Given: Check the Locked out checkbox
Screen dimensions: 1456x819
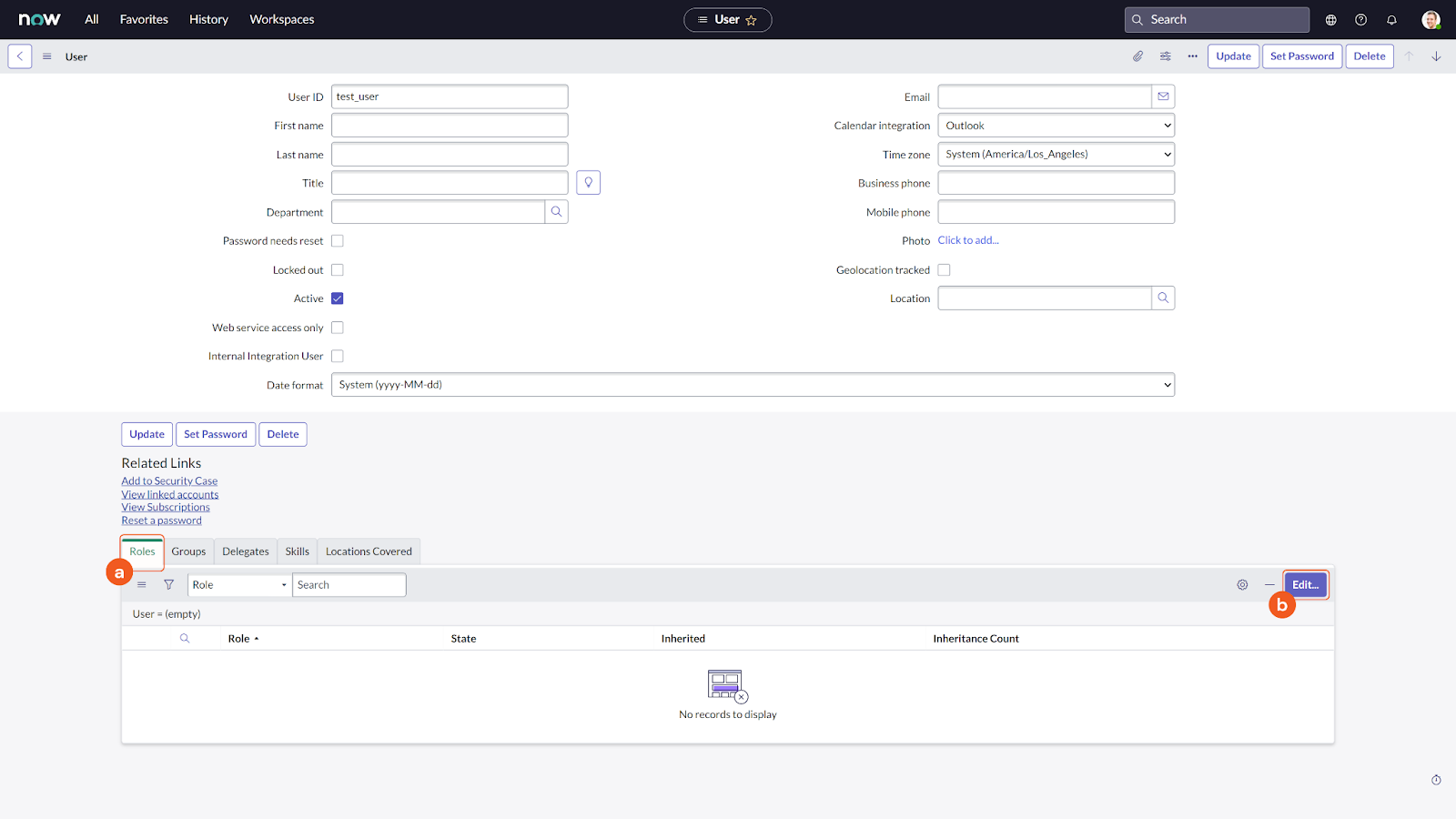Looking at the screenshot, I should tap(338, 270).
